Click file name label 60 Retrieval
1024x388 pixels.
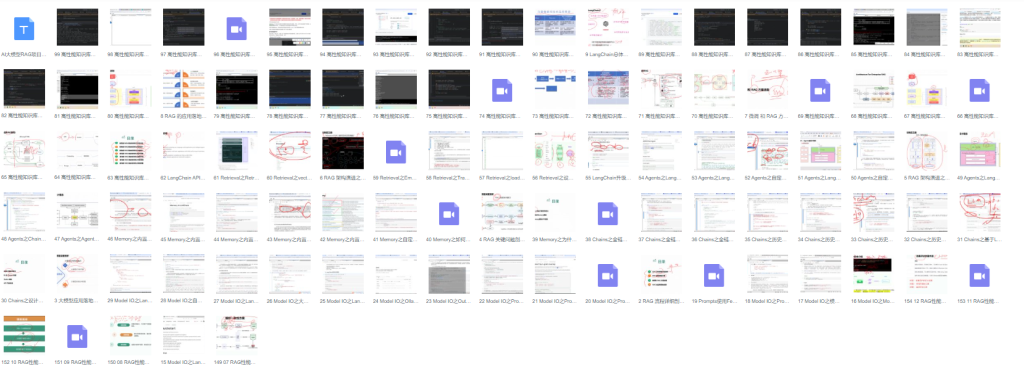(x=289, y=178)
